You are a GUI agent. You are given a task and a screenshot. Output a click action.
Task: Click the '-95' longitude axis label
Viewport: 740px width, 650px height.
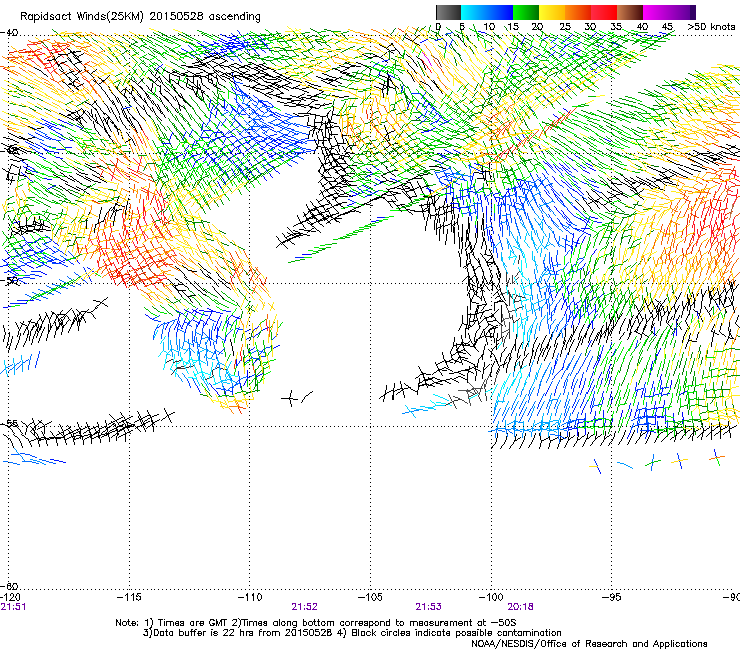pyautogui.click(x=612, y=597)
